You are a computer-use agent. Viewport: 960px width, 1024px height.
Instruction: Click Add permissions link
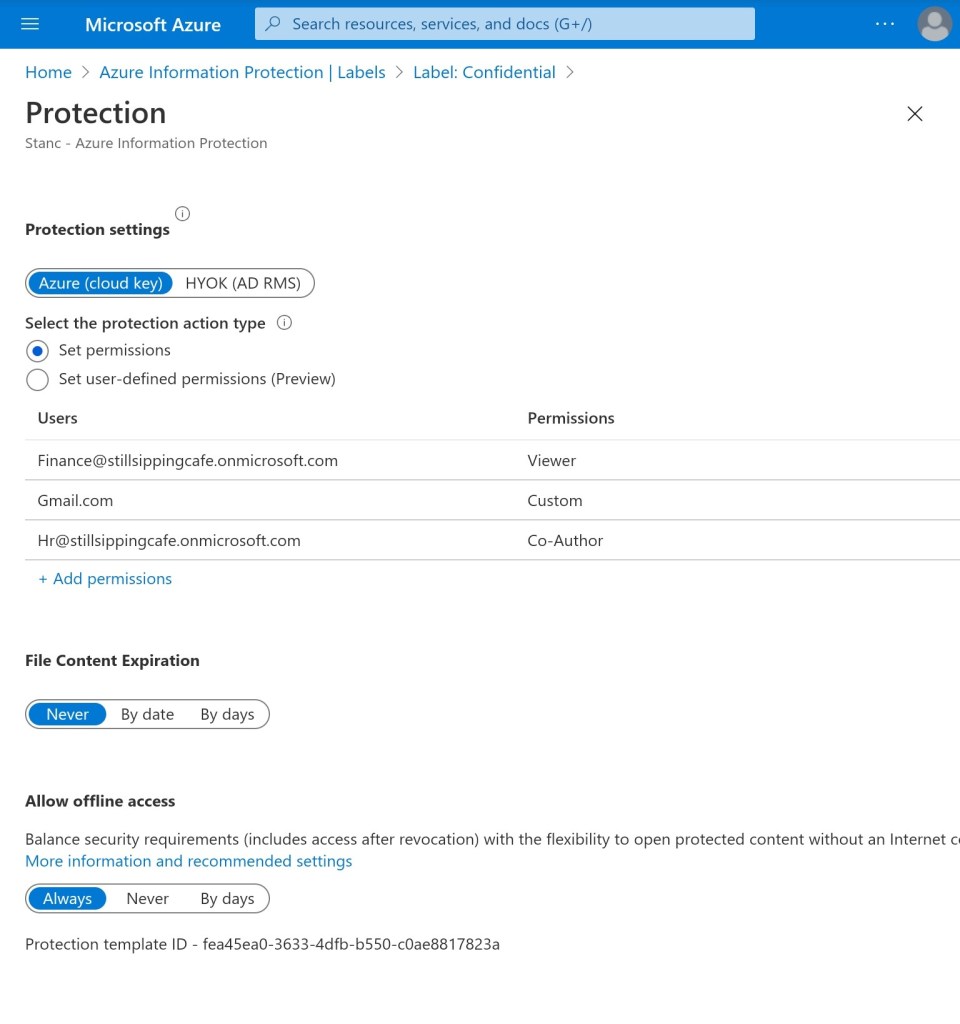coord(105,579)
